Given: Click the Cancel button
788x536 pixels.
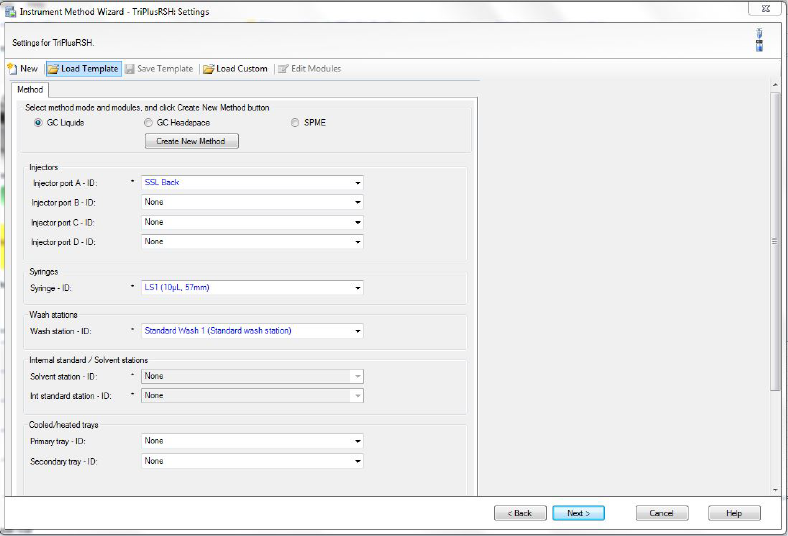Looking at the screenshot, I should tap(662, 513).
